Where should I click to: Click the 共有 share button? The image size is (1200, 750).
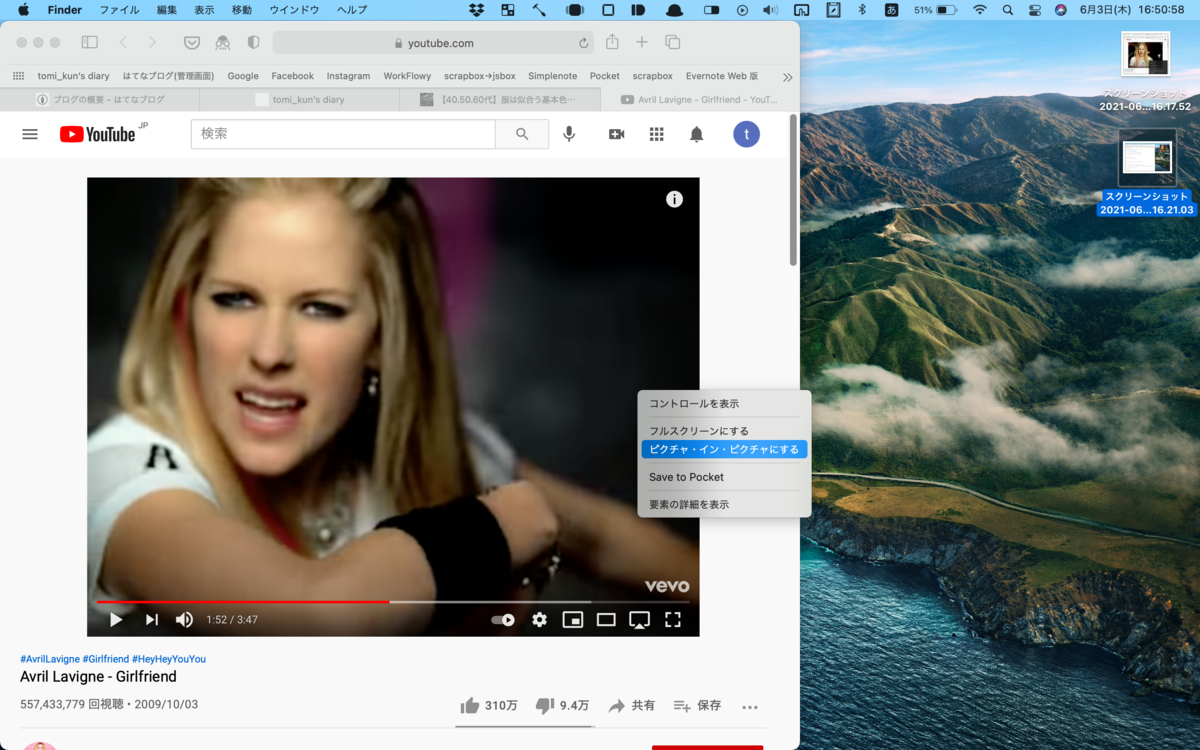click(x=631, y=705)
